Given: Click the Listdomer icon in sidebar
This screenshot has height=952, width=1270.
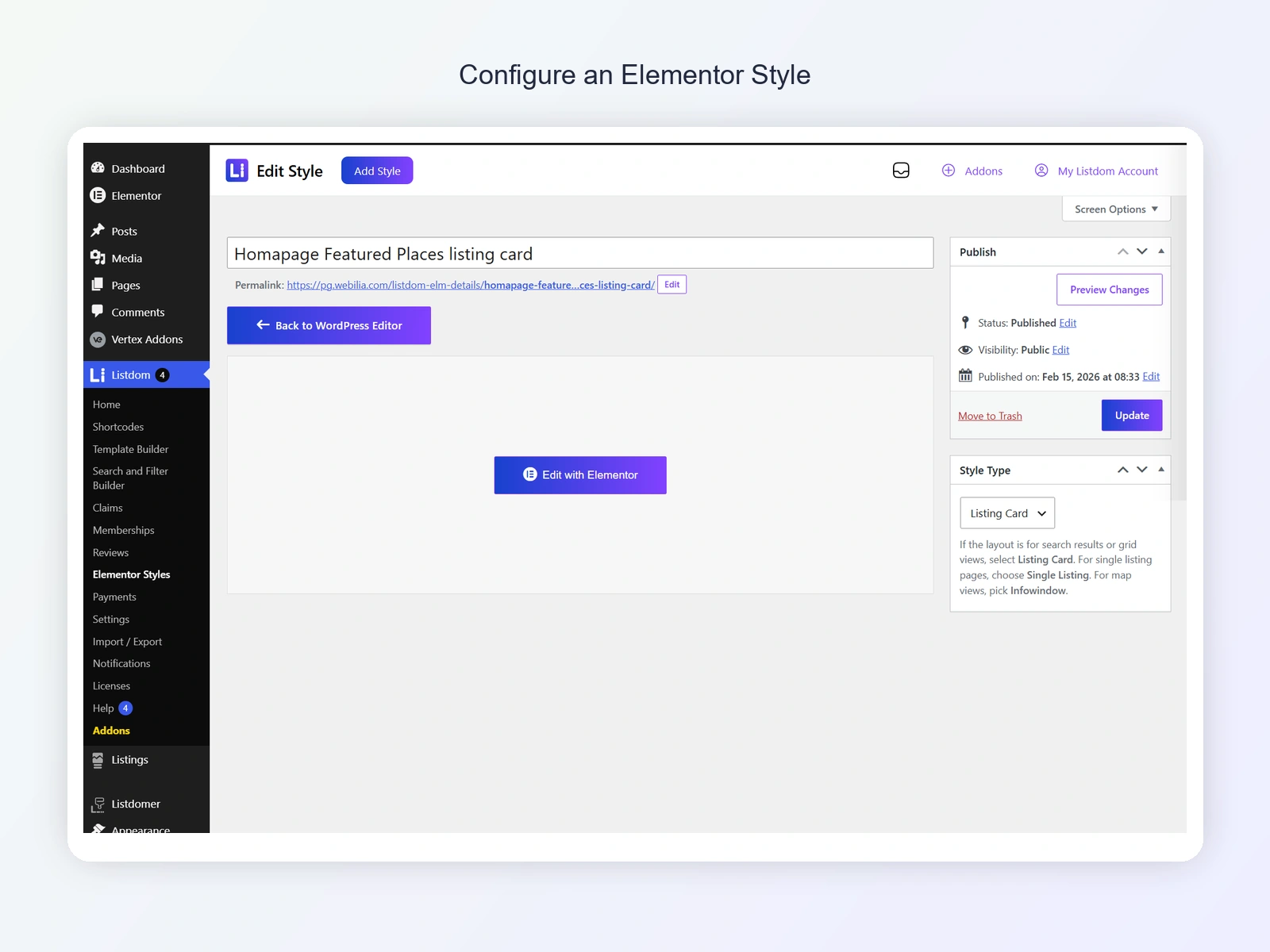Looking at the screenshot, I should (x=98, y=804).
